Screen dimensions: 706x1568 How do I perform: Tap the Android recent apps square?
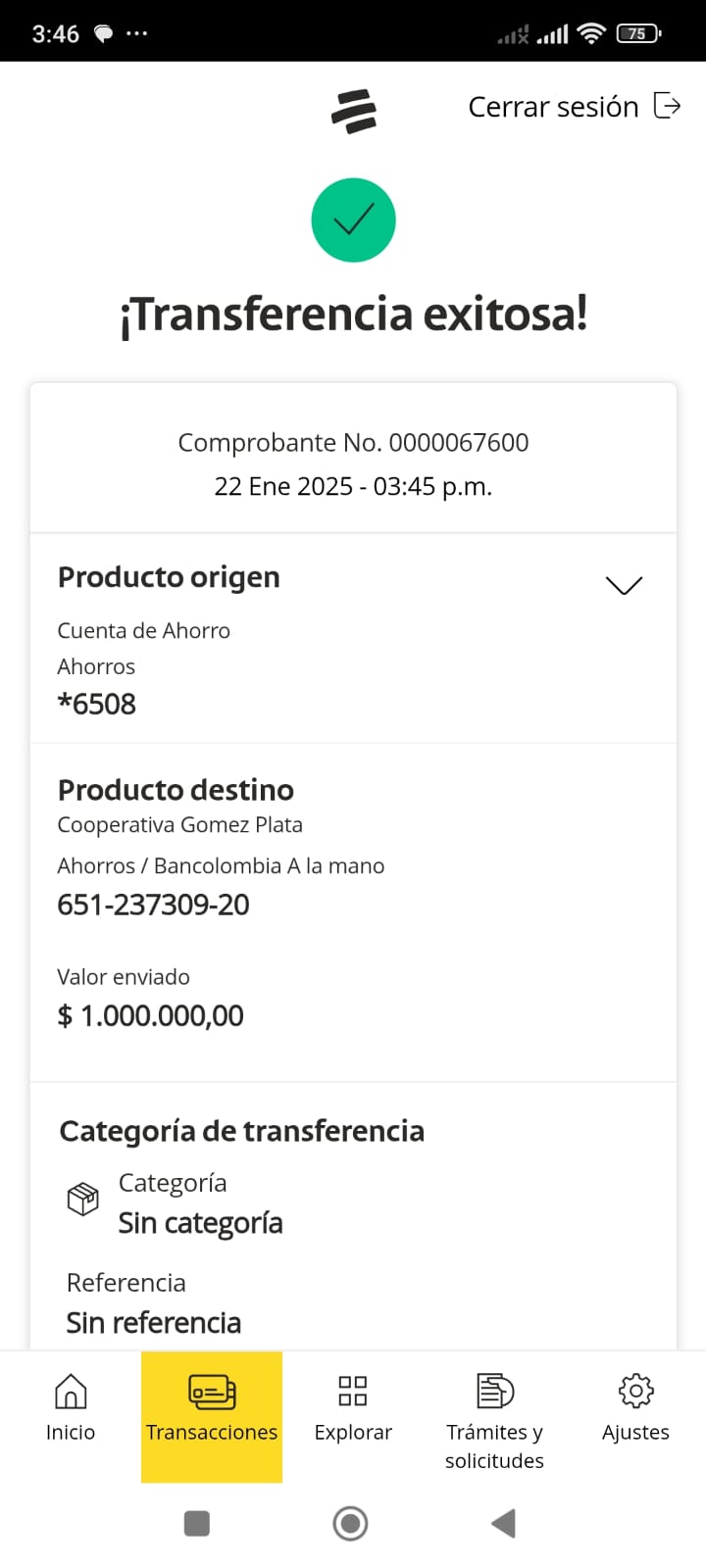(197, 1523)
